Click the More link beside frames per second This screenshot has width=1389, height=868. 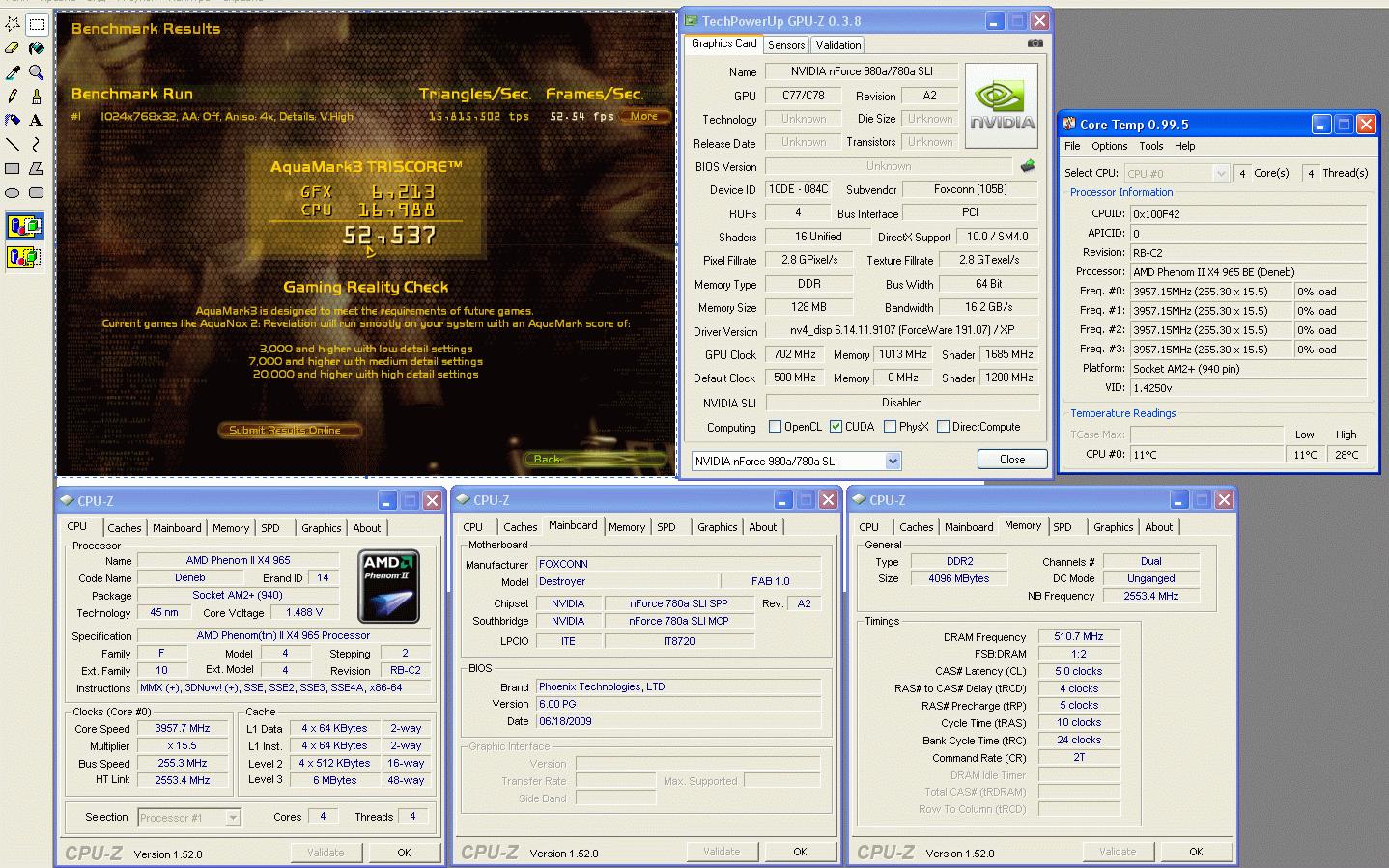644,116
